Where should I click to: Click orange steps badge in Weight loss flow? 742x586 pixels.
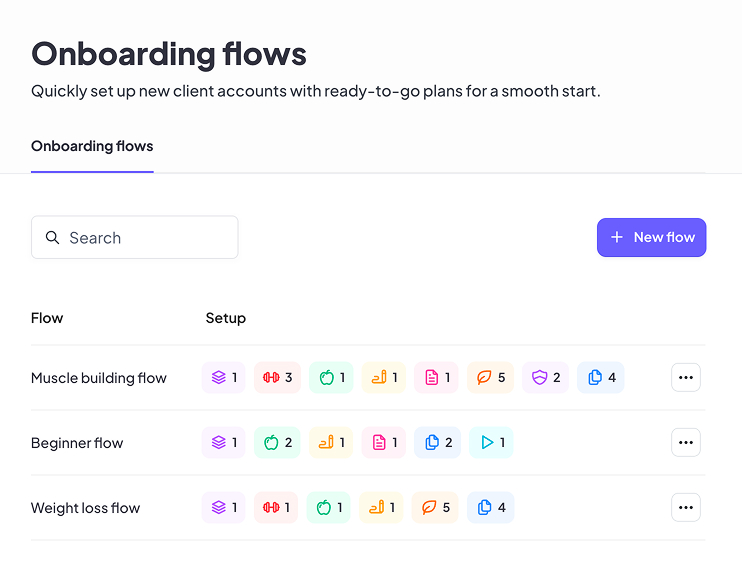tap(382, 508)
